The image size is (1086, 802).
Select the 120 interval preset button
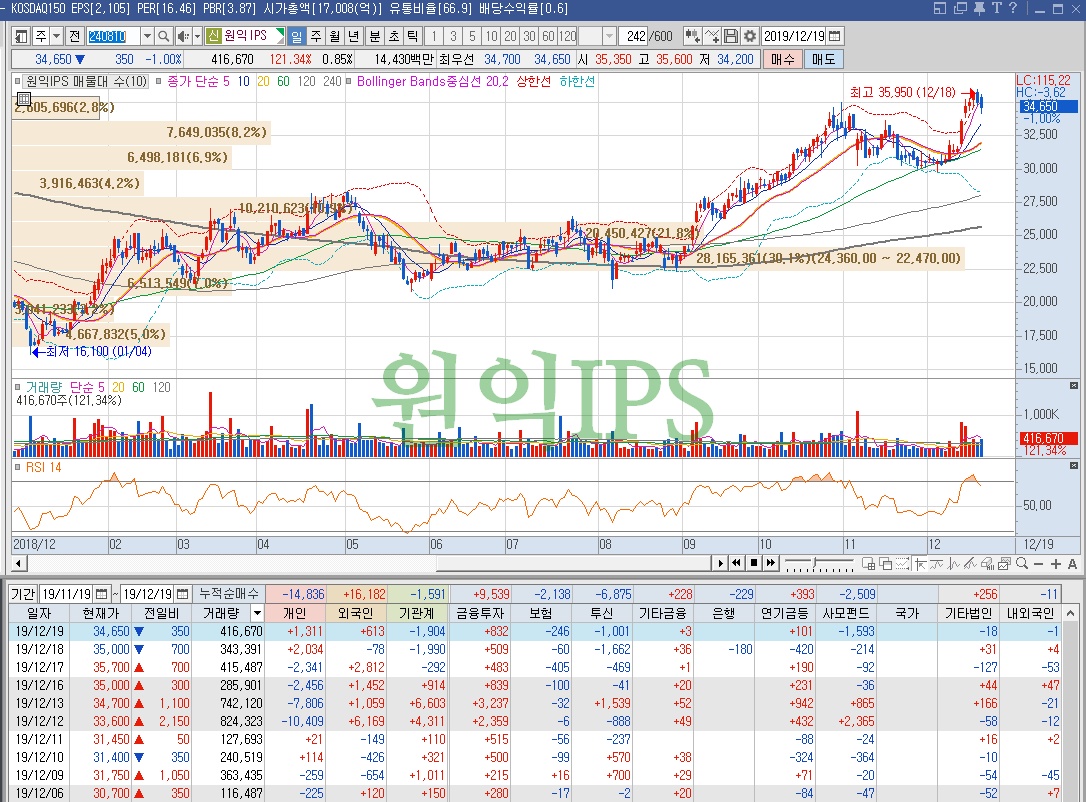coord(567,36)
